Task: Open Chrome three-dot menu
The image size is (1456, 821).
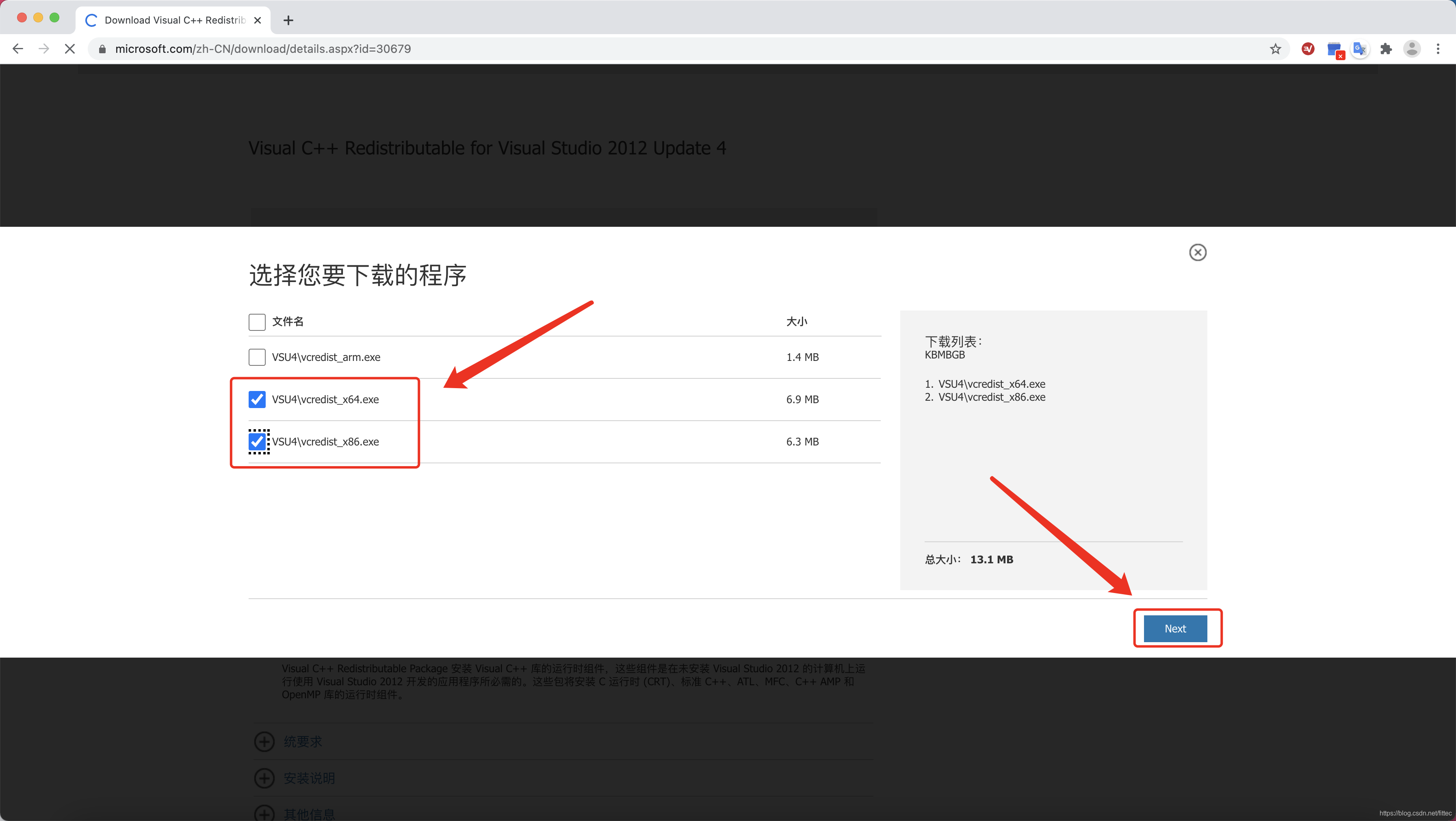Action: [1438, 49]
